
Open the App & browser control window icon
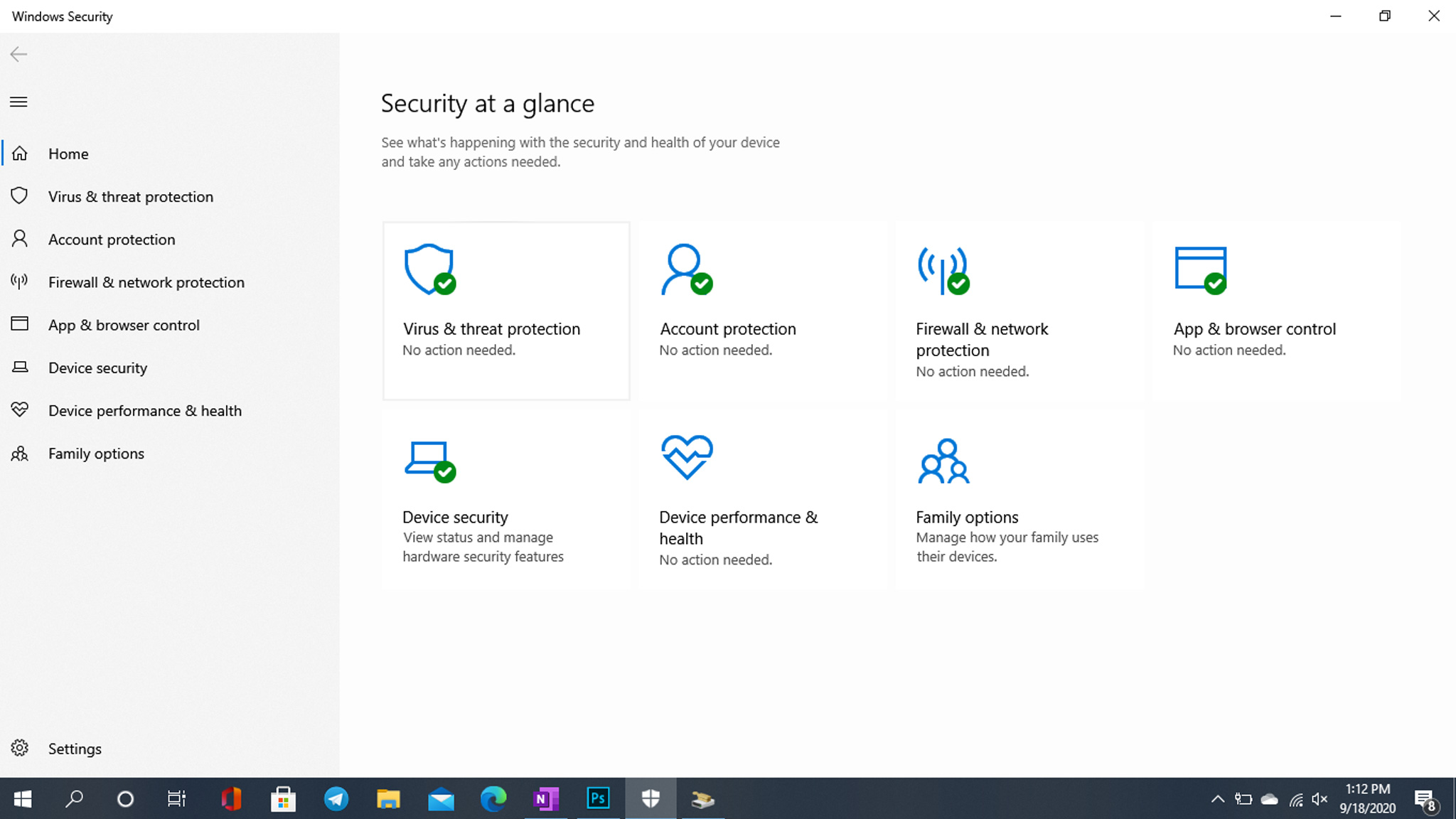pyautogui.click(x=1200, y=269)
